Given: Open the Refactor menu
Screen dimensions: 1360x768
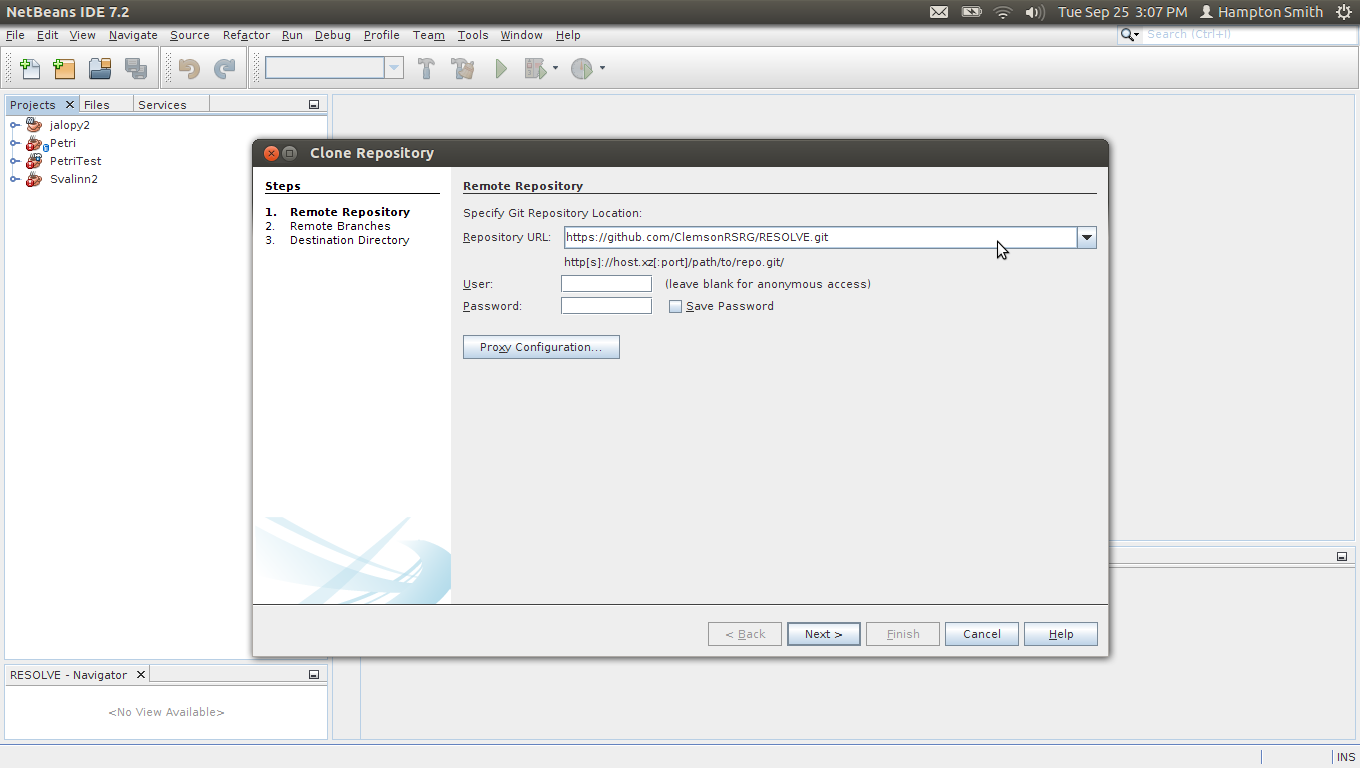Looking at the screenshot, I should [x=246, y=35].
